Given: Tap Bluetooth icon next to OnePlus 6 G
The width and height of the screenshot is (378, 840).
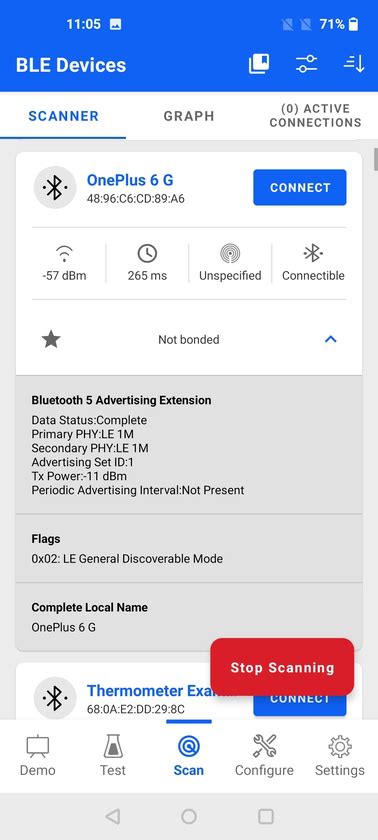Looking at the screenshot, I should point(55,188).
